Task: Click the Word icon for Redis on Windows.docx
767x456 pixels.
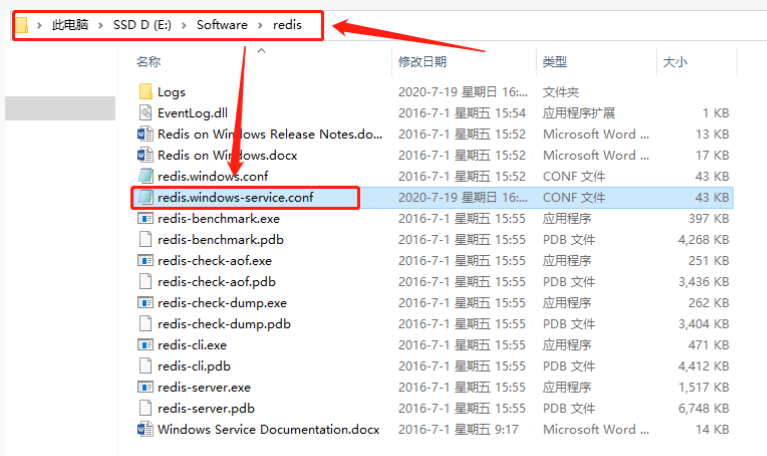Action: [145, 155]
